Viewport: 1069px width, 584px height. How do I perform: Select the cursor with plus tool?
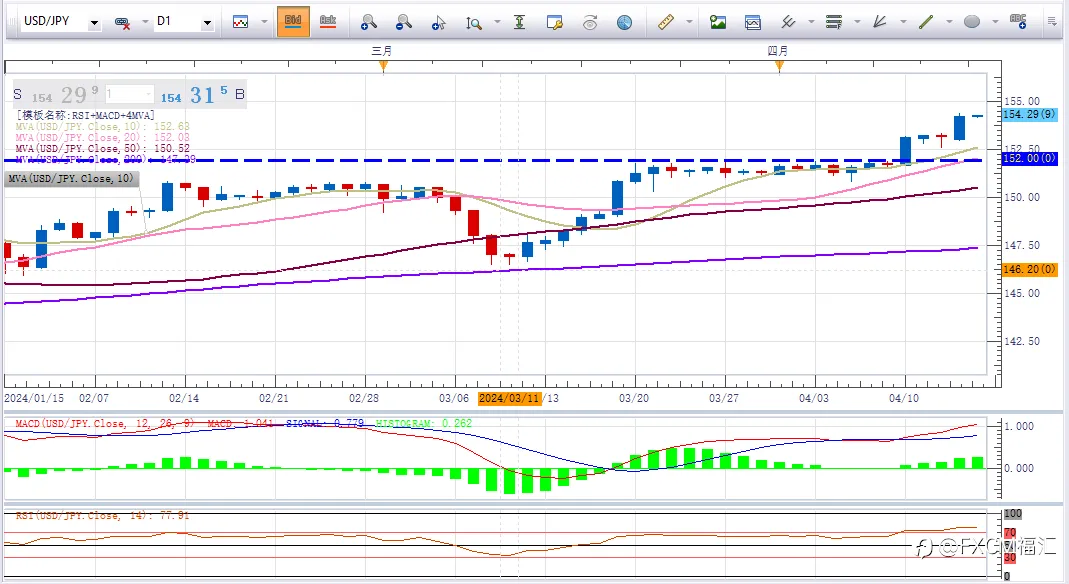[x=438, y=22]
